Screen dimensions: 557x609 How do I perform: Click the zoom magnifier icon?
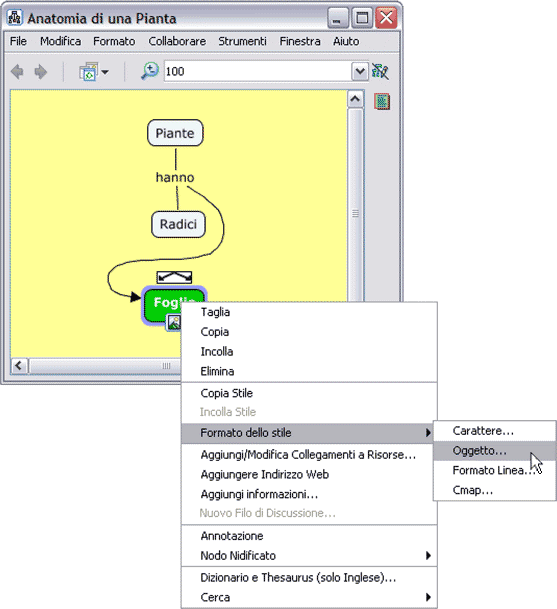(150, 71)
